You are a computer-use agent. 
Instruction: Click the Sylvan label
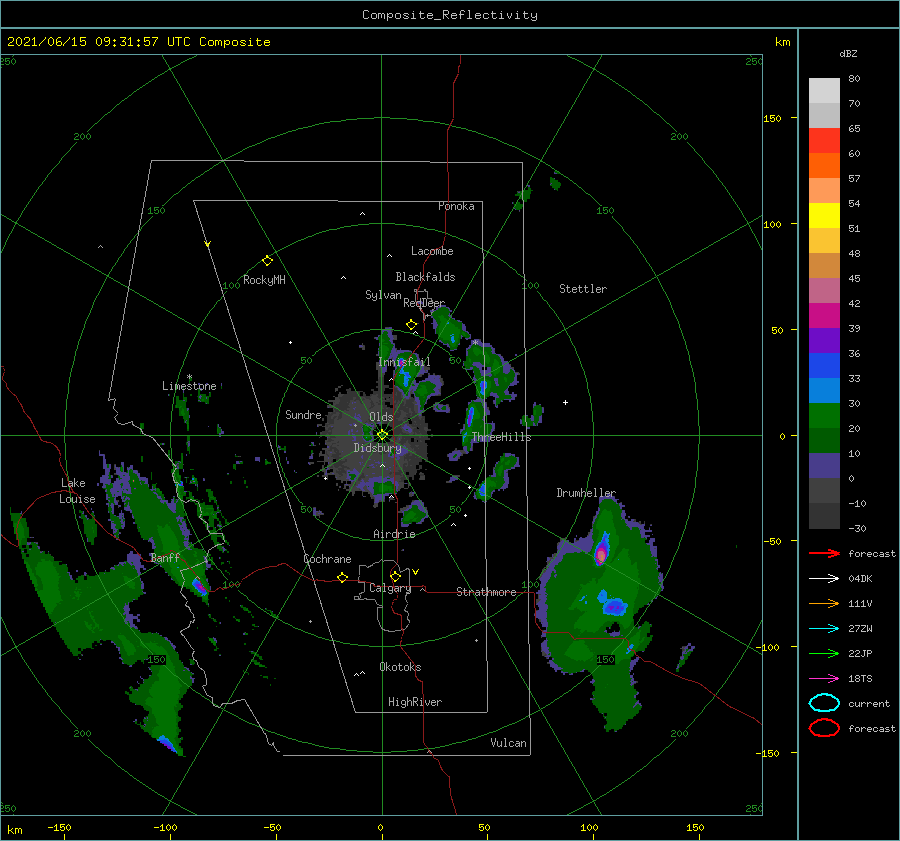383,295
